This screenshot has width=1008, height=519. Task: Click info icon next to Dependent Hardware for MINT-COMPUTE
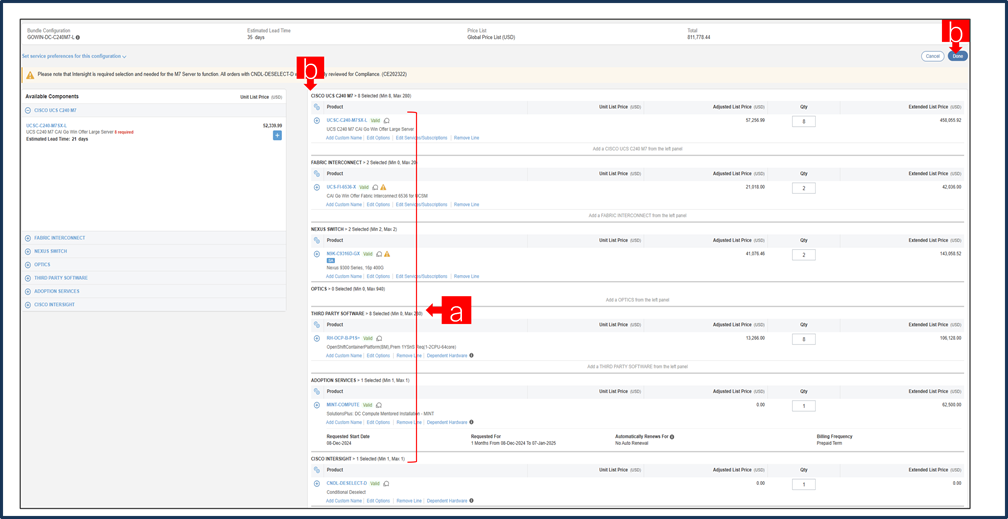coord(471,422)
